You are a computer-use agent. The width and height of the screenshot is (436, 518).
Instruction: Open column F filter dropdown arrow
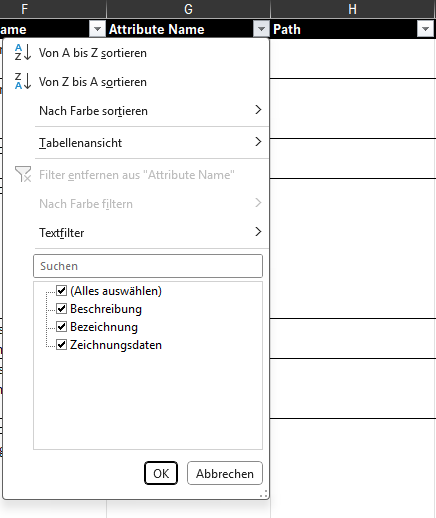97,29
